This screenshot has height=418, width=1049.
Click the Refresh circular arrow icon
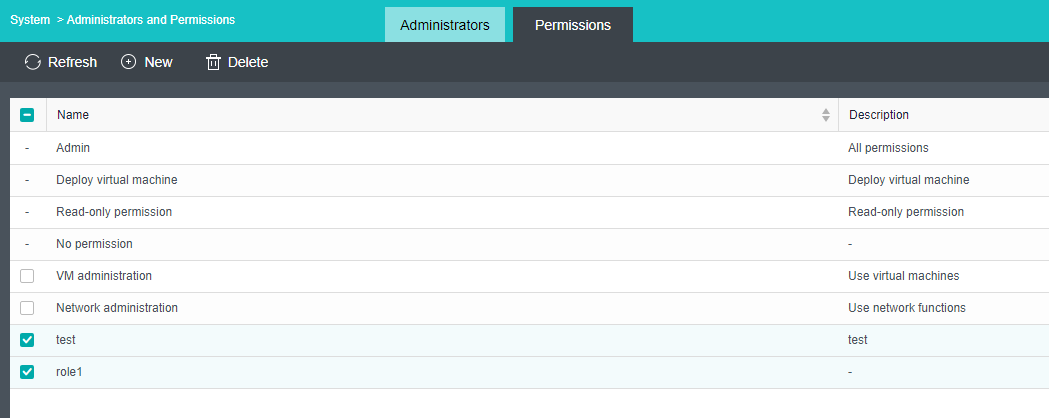coord(33,62)
